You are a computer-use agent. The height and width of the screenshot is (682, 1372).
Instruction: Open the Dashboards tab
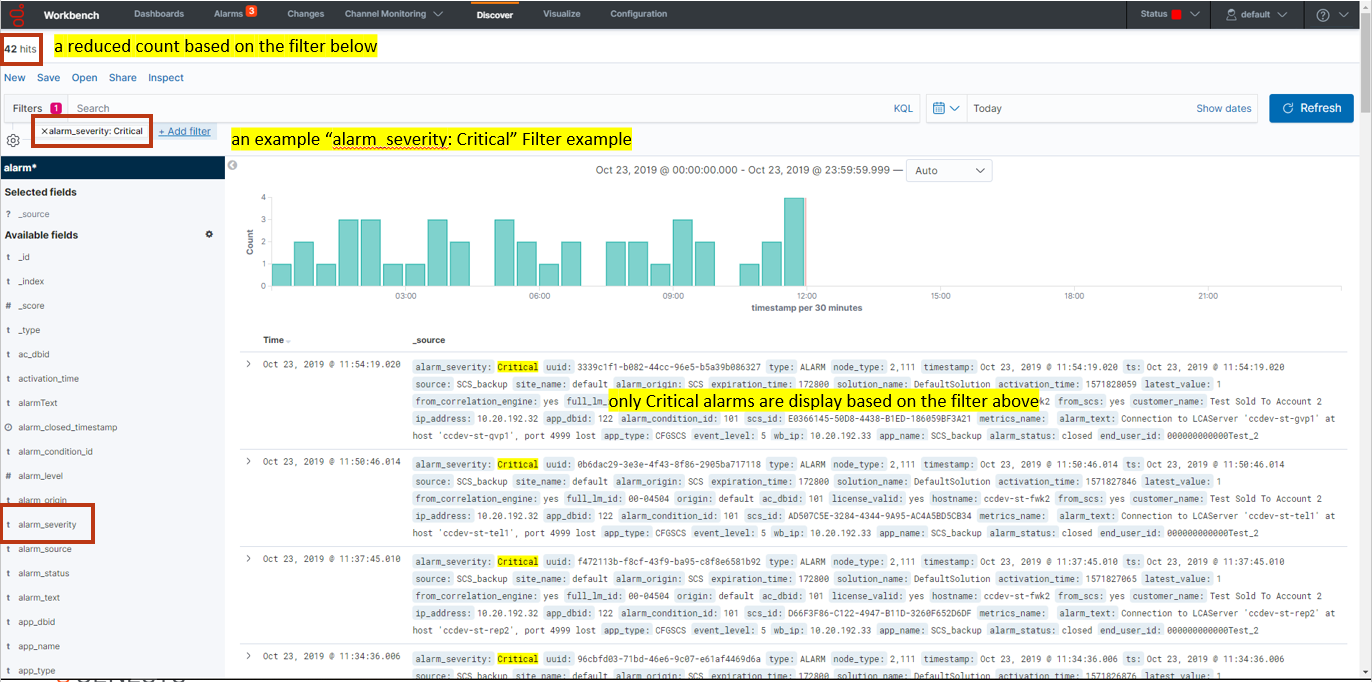pyautogui.click(x=159, y=14)
